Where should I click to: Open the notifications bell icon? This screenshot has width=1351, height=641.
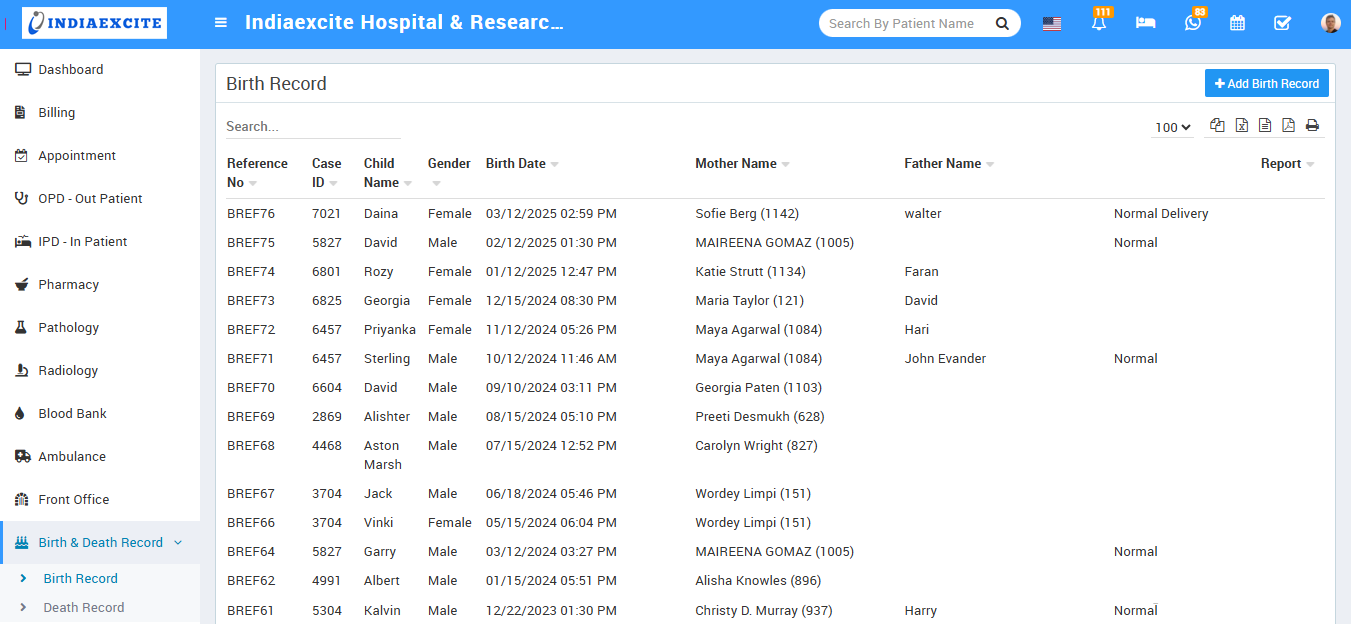(1099, 23)
